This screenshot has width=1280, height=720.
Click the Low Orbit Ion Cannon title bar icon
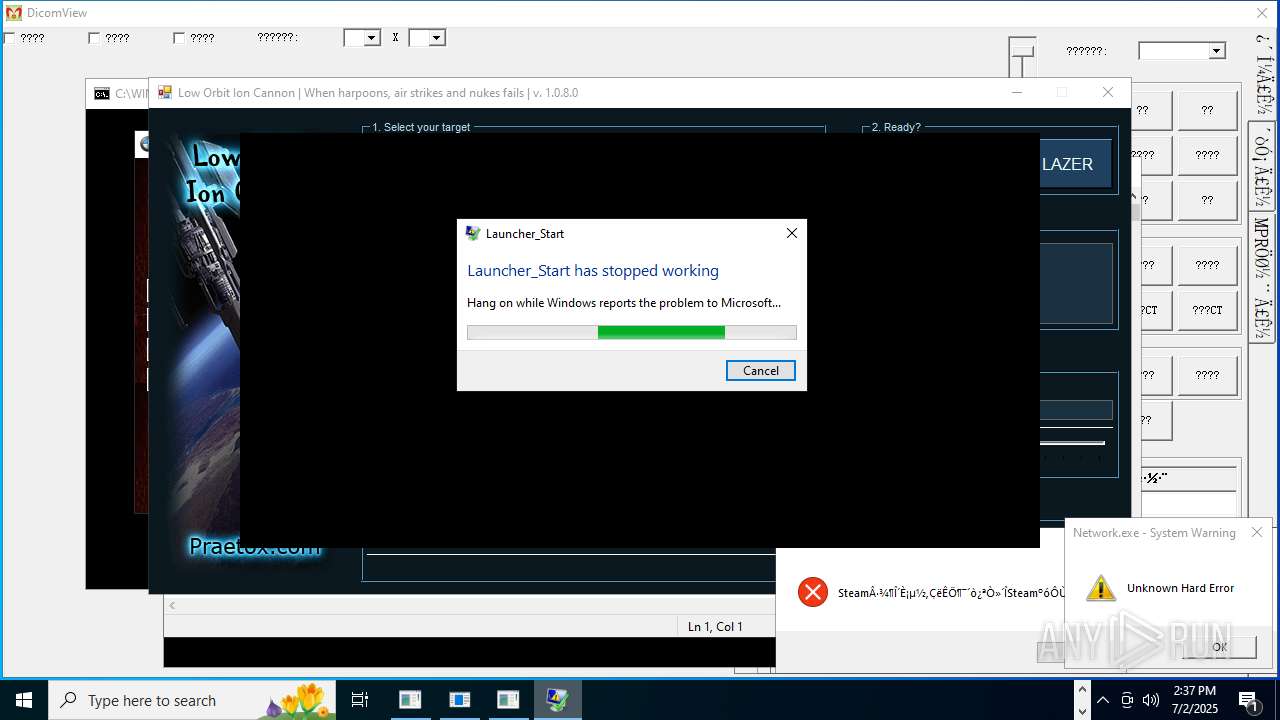click(x=165, y=92)
